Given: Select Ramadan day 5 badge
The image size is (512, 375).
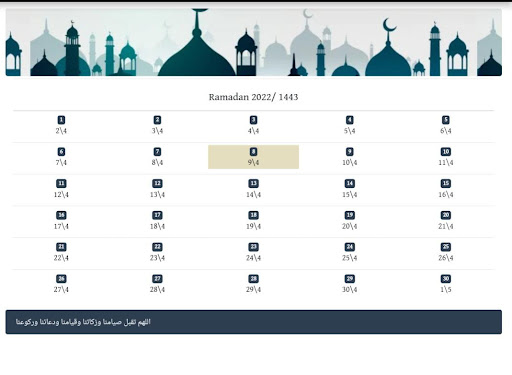Looking at the screenshot, I should pyautogui.click(x=446, y=120).
